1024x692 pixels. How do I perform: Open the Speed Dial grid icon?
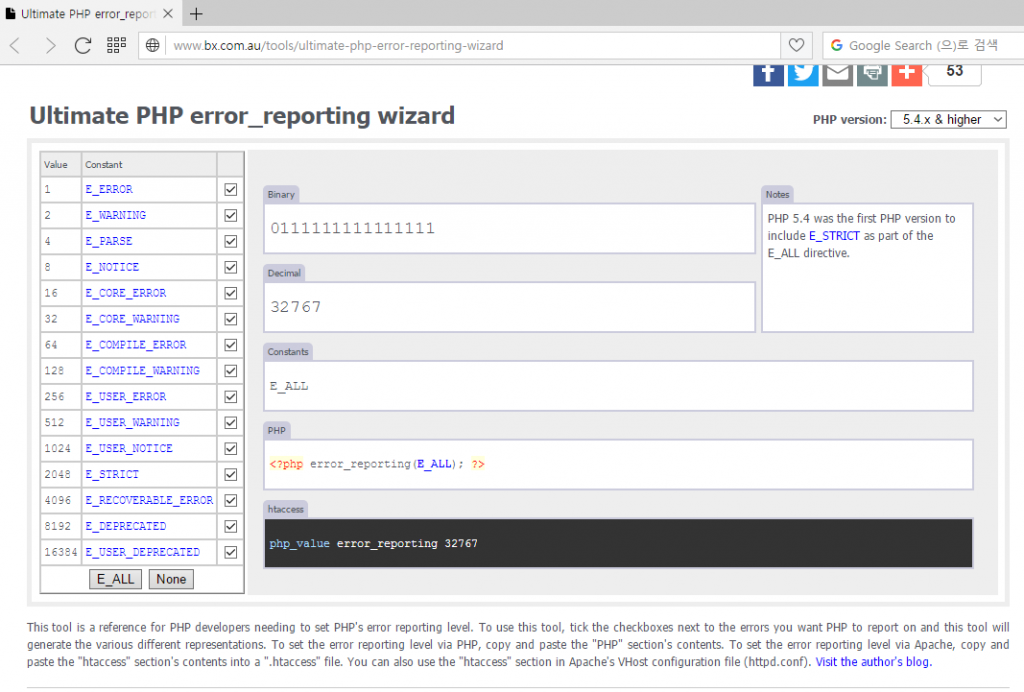pos(116,45)
